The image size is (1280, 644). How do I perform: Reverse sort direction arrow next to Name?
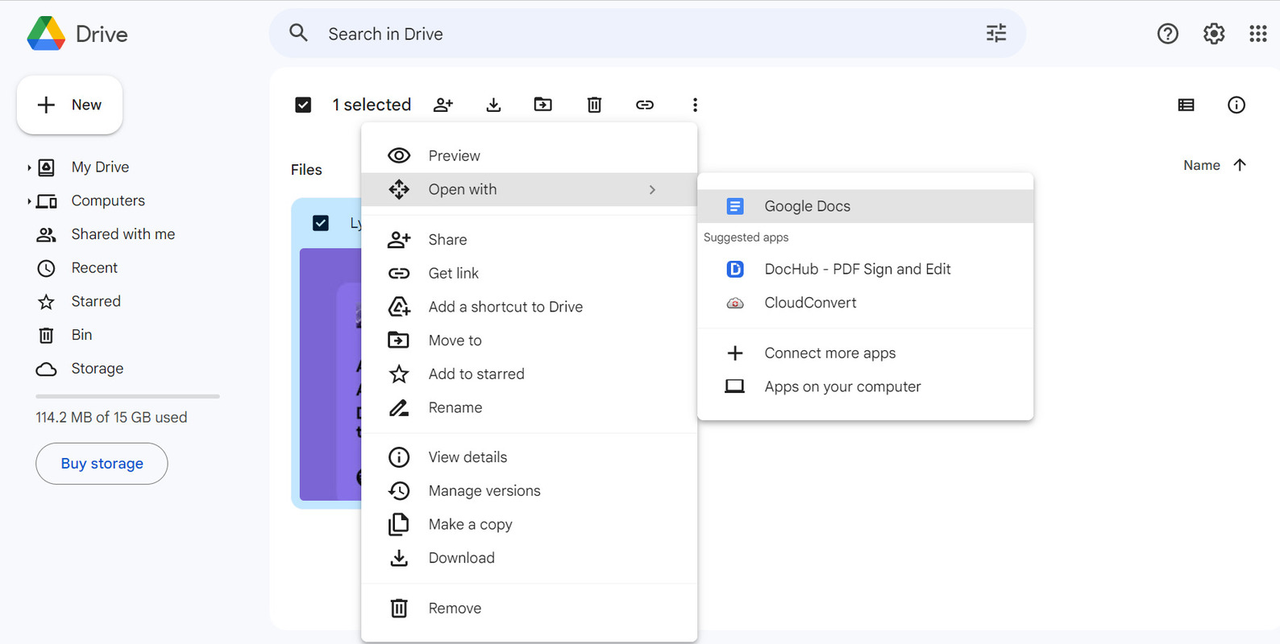(x=1240, y=166)
